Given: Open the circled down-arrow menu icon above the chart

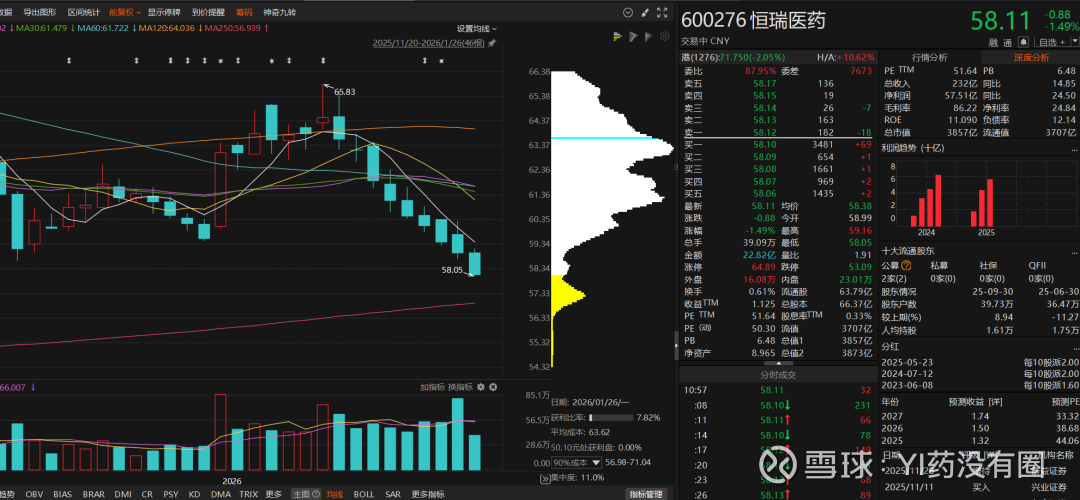Looking at the screenshot, I should pos(627,12).
